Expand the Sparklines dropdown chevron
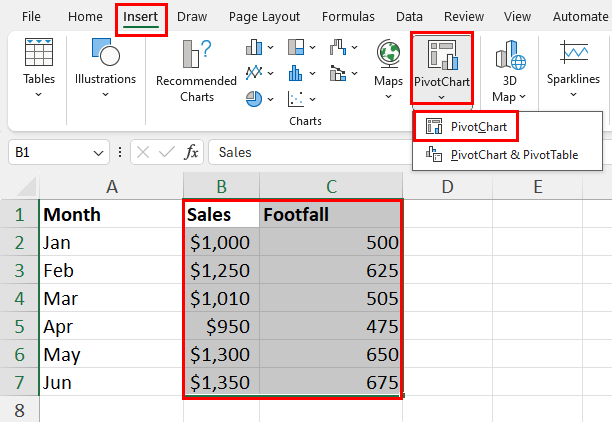 (573, 94)
